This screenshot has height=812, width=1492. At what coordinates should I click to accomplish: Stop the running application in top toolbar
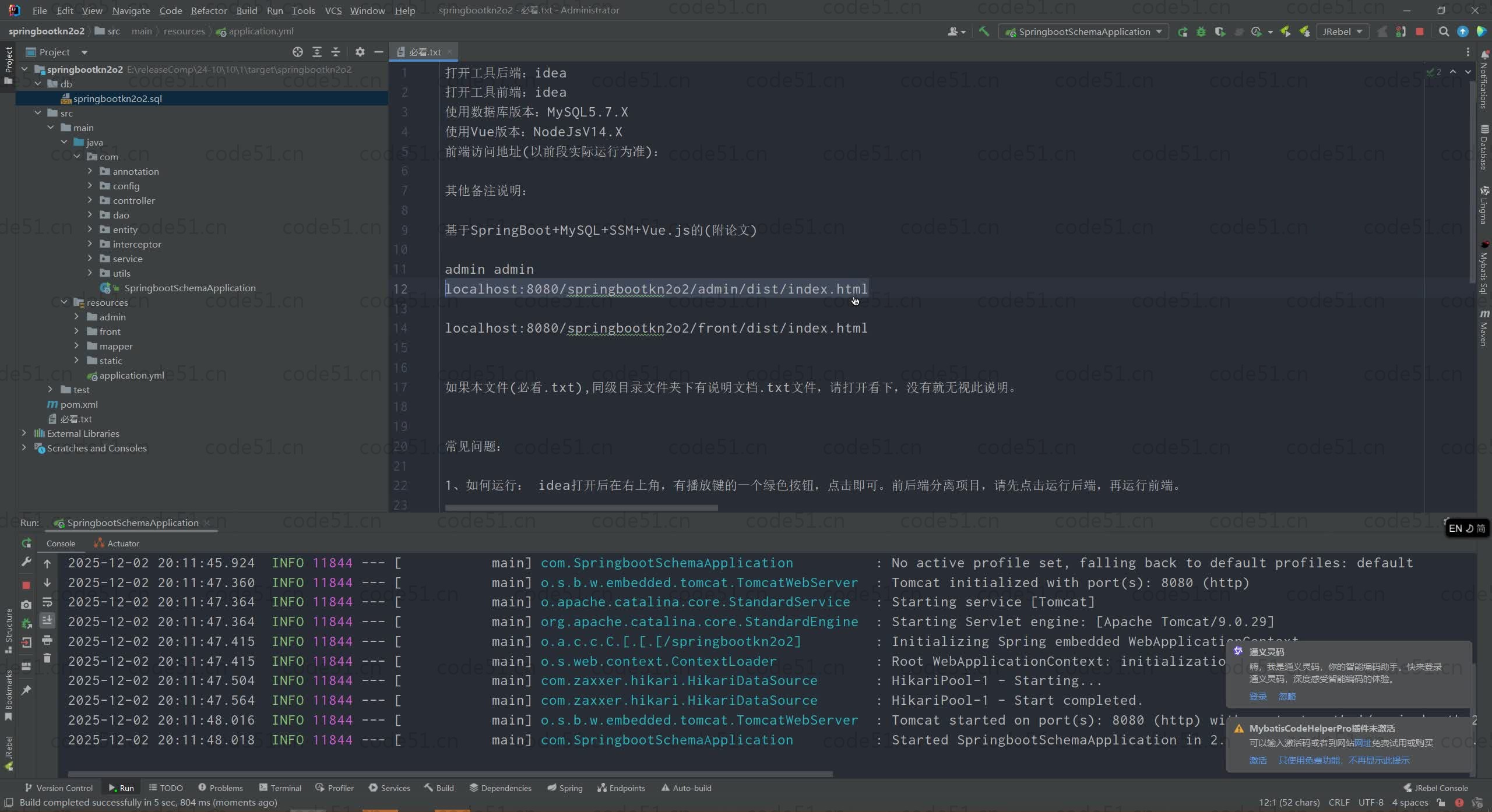[1420, 31]
